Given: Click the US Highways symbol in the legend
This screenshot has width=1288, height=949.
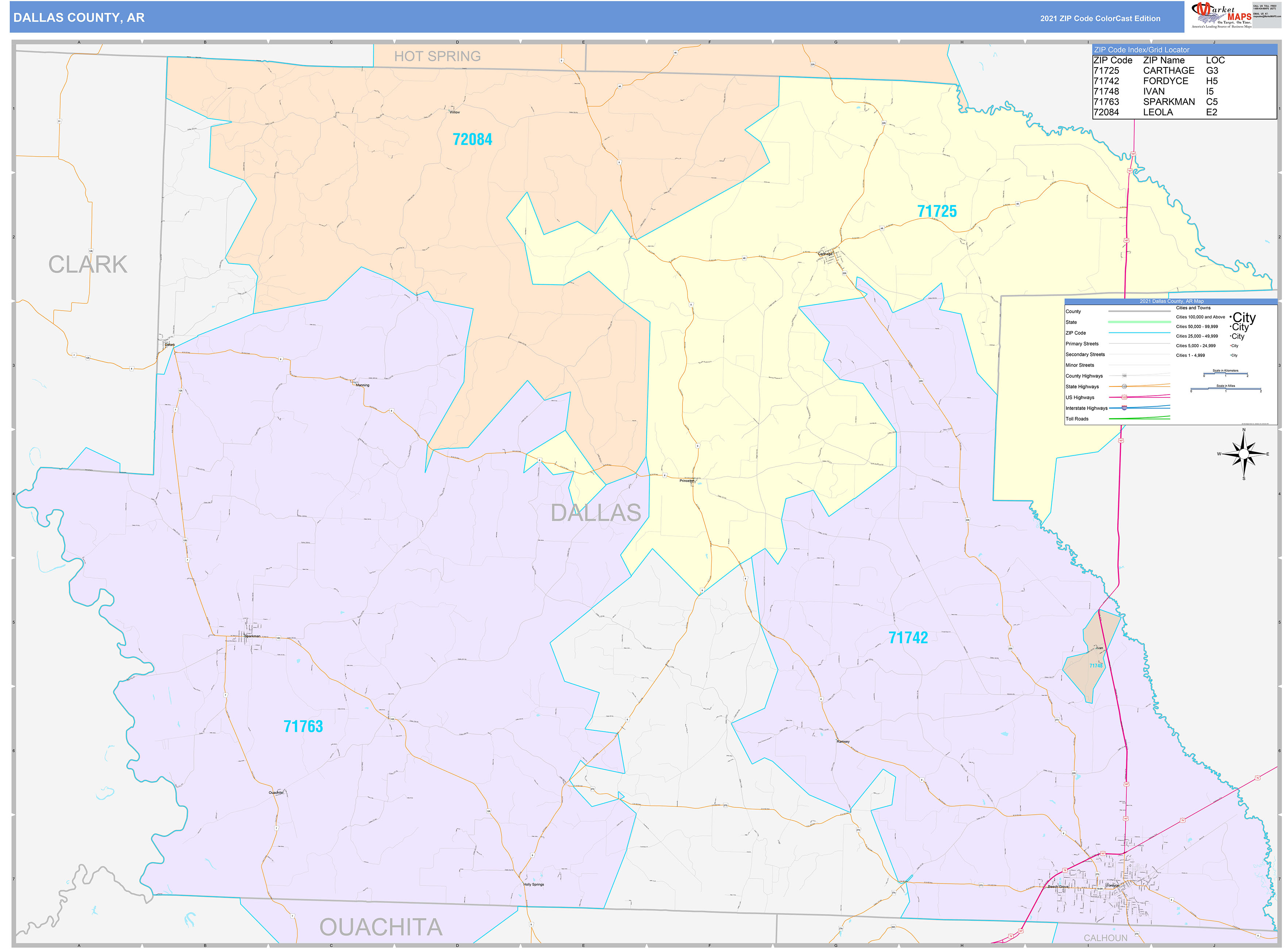Looking at the screenshot, I should [1124, 397].
